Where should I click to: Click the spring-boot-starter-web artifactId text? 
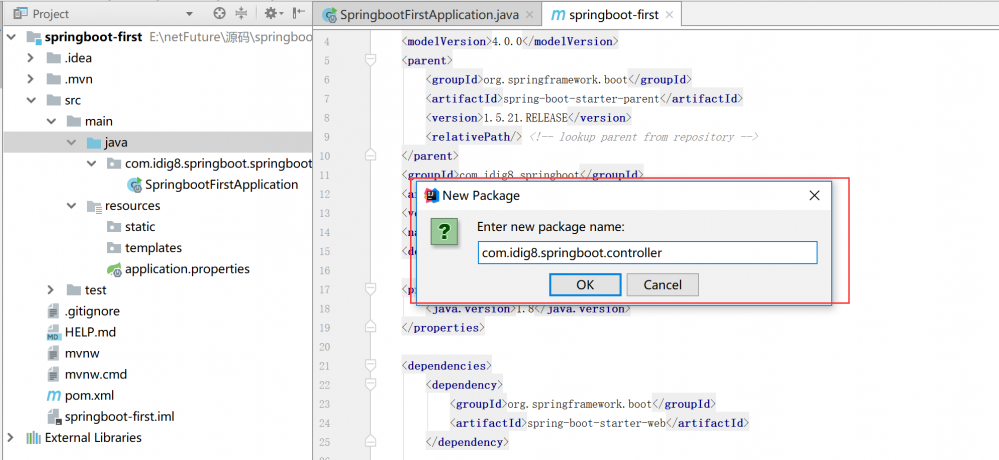(x=596, y=423)
